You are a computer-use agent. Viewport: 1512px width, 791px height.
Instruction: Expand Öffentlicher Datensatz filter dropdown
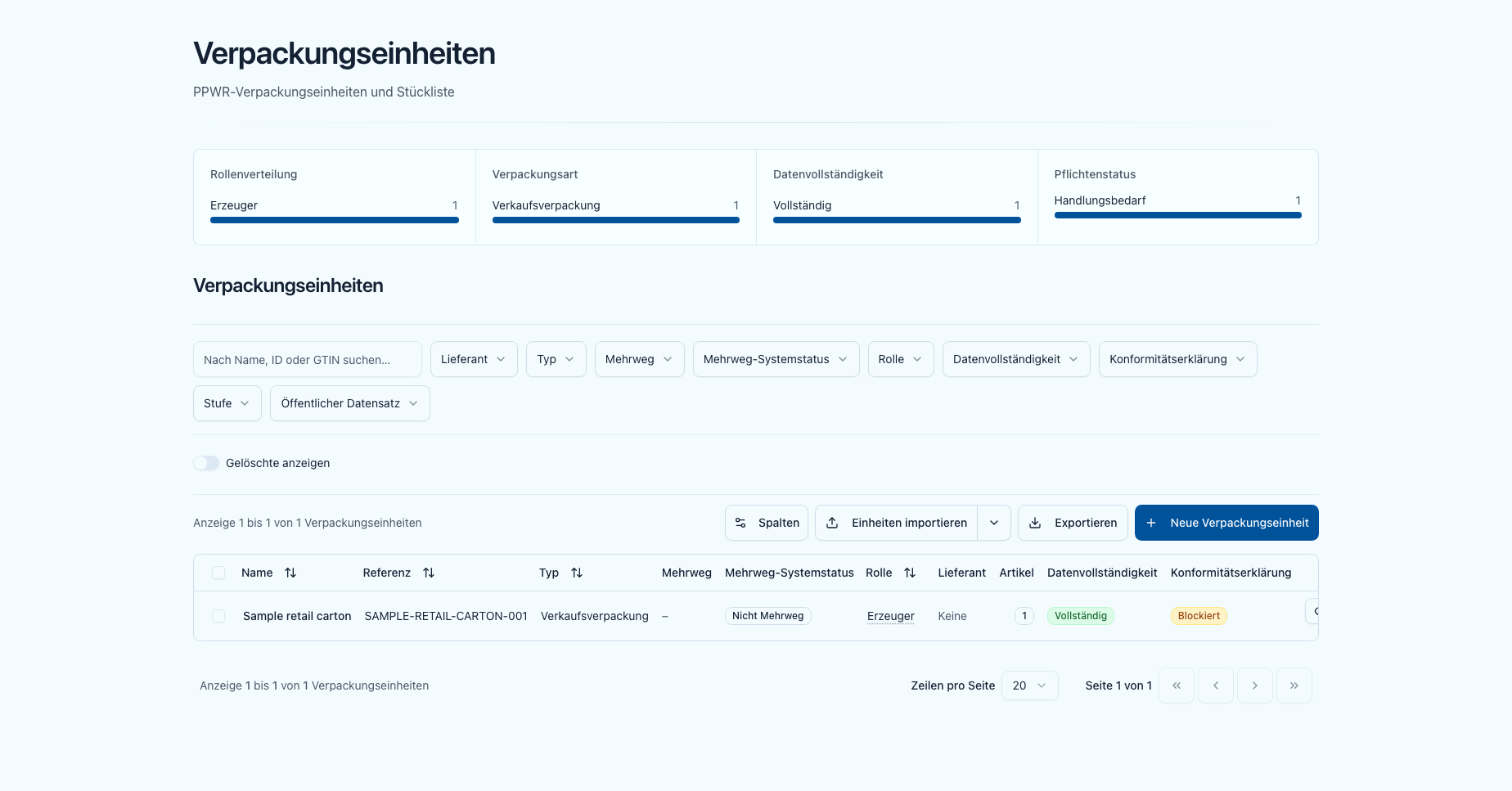click(x=350, y=403)
